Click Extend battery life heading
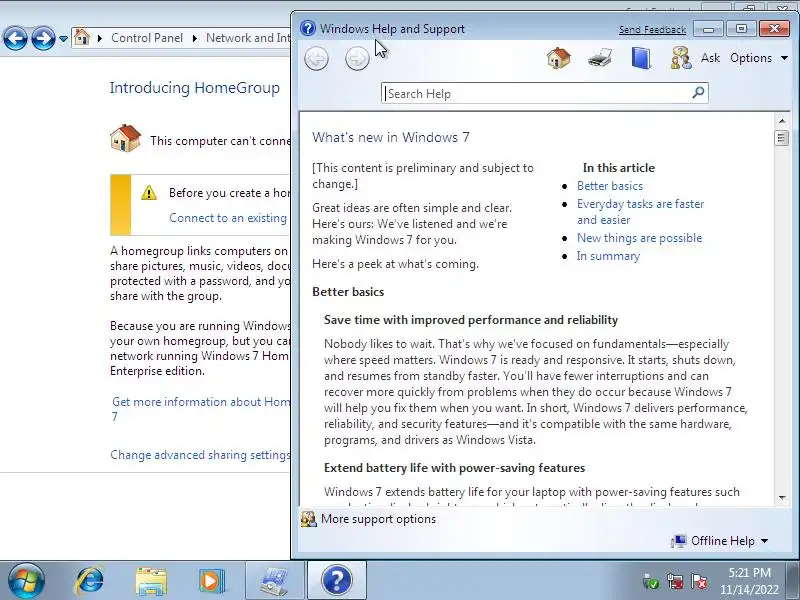800x600 pixels. [454, 468]
